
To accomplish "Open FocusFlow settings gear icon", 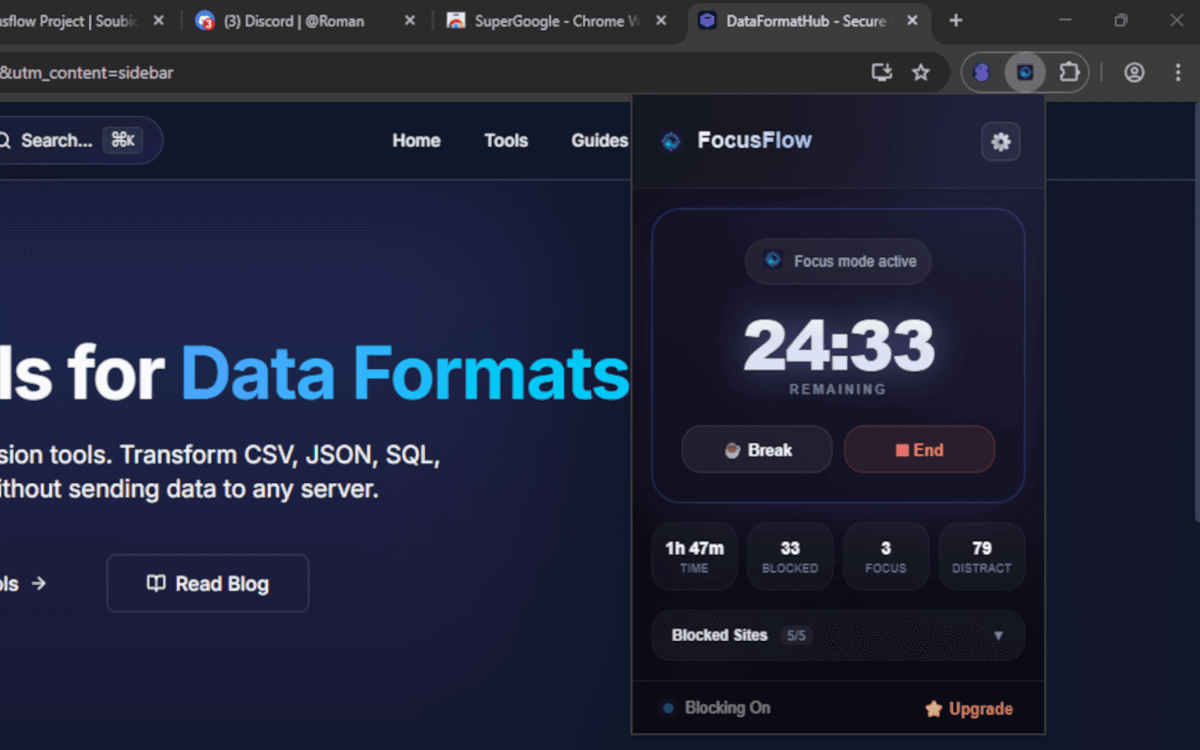I will point(1000,142).
